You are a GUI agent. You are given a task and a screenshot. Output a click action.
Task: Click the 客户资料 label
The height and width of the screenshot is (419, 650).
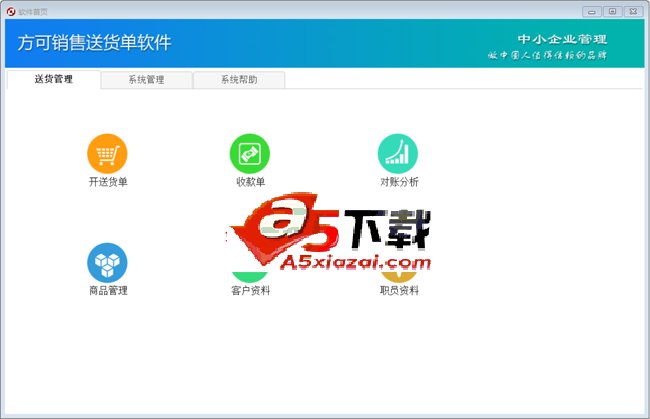pos(250,291)
